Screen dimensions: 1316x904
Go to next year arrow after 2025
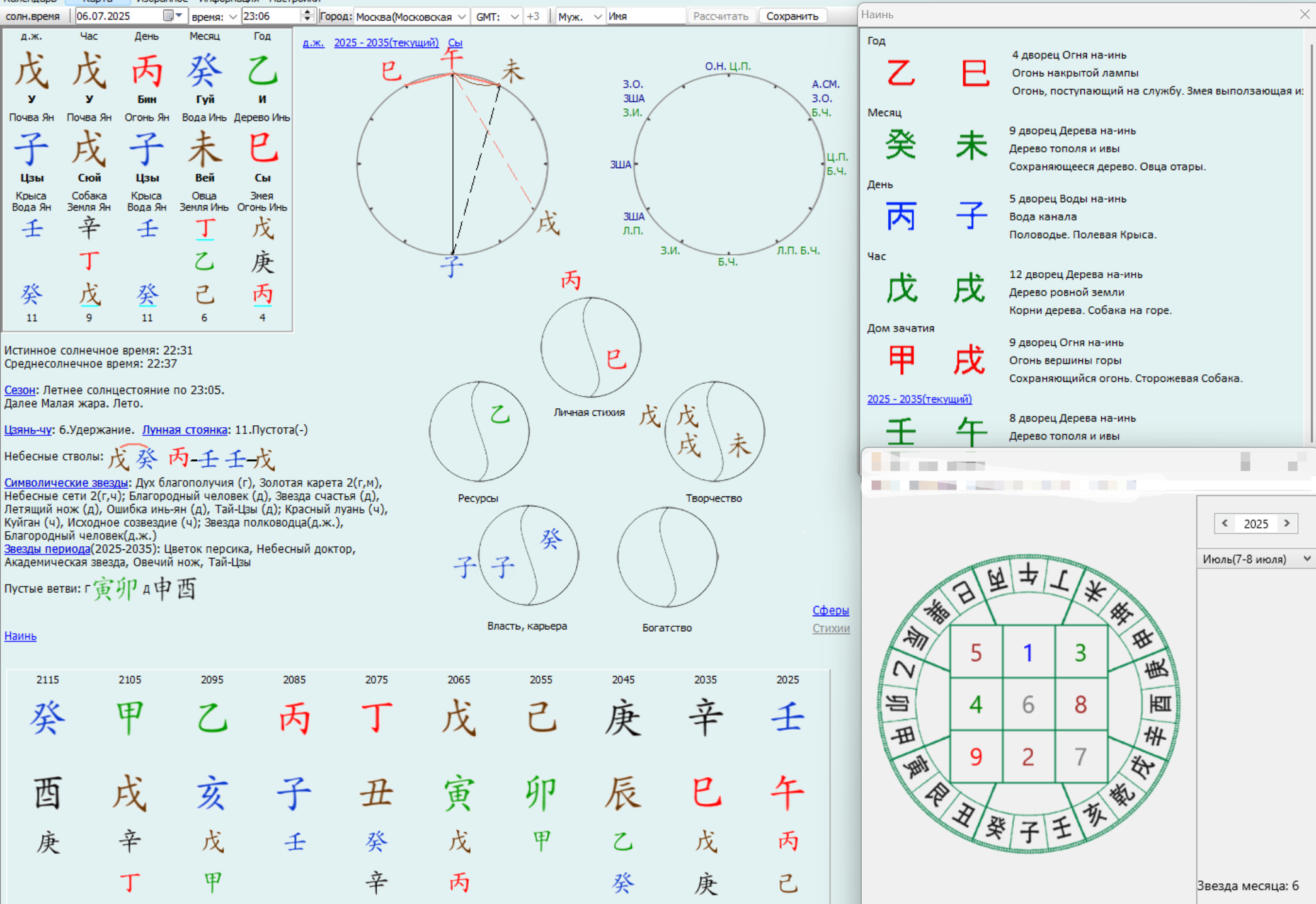(1287, 523)
